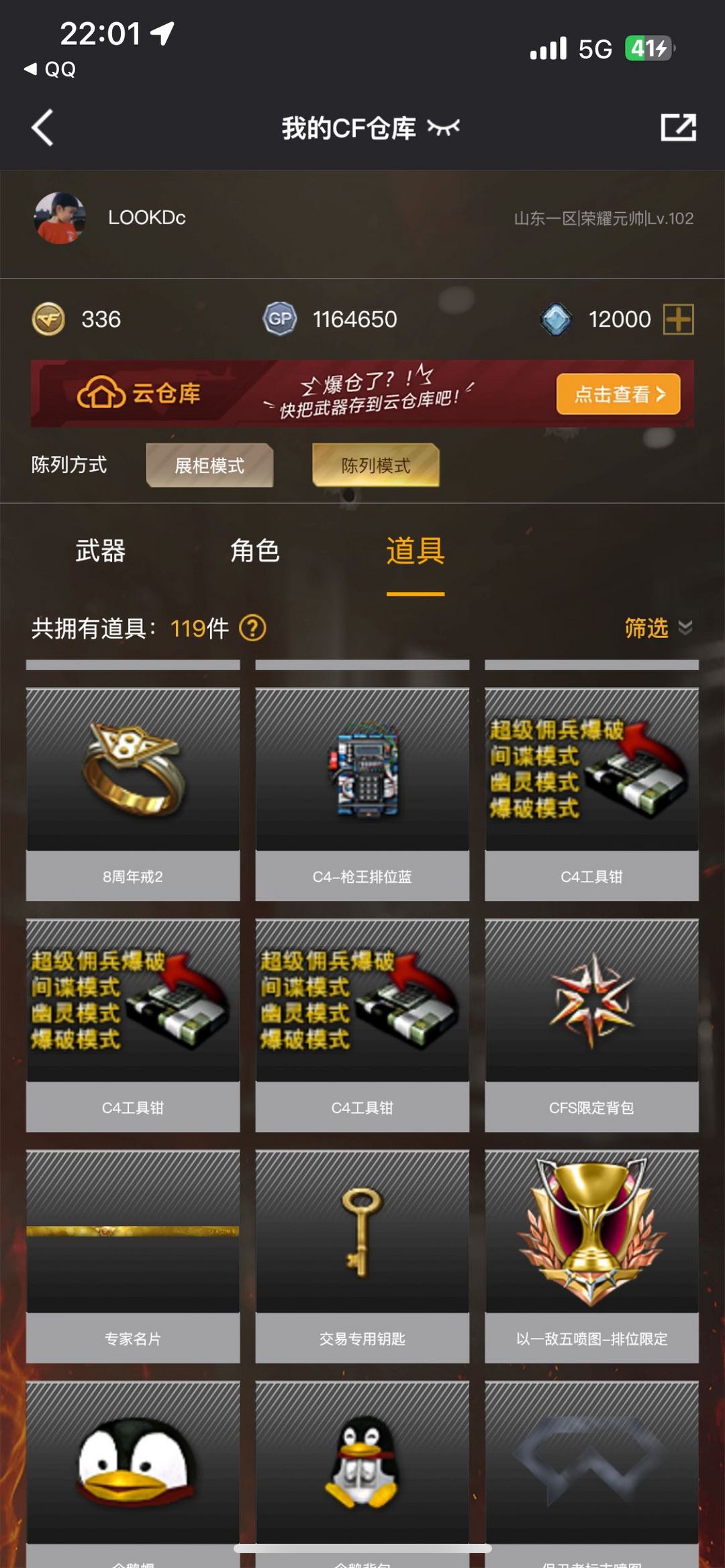Select 展柜模式 display mode

tap(209, 465)
